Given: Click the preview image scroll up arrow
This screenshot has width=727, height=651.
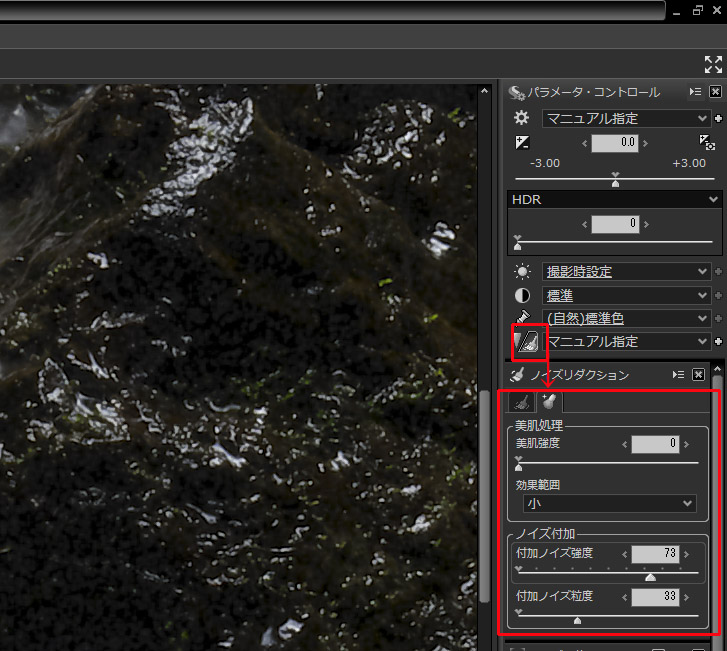Looking at the screenshot, I should click(485, 91).
